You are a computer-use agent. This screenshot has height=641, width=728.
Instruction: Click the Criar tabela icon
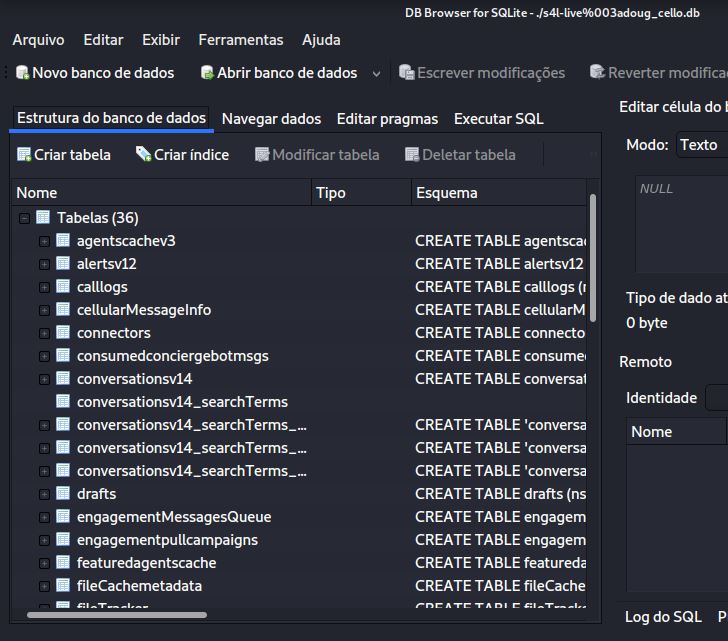coord(24,155)
